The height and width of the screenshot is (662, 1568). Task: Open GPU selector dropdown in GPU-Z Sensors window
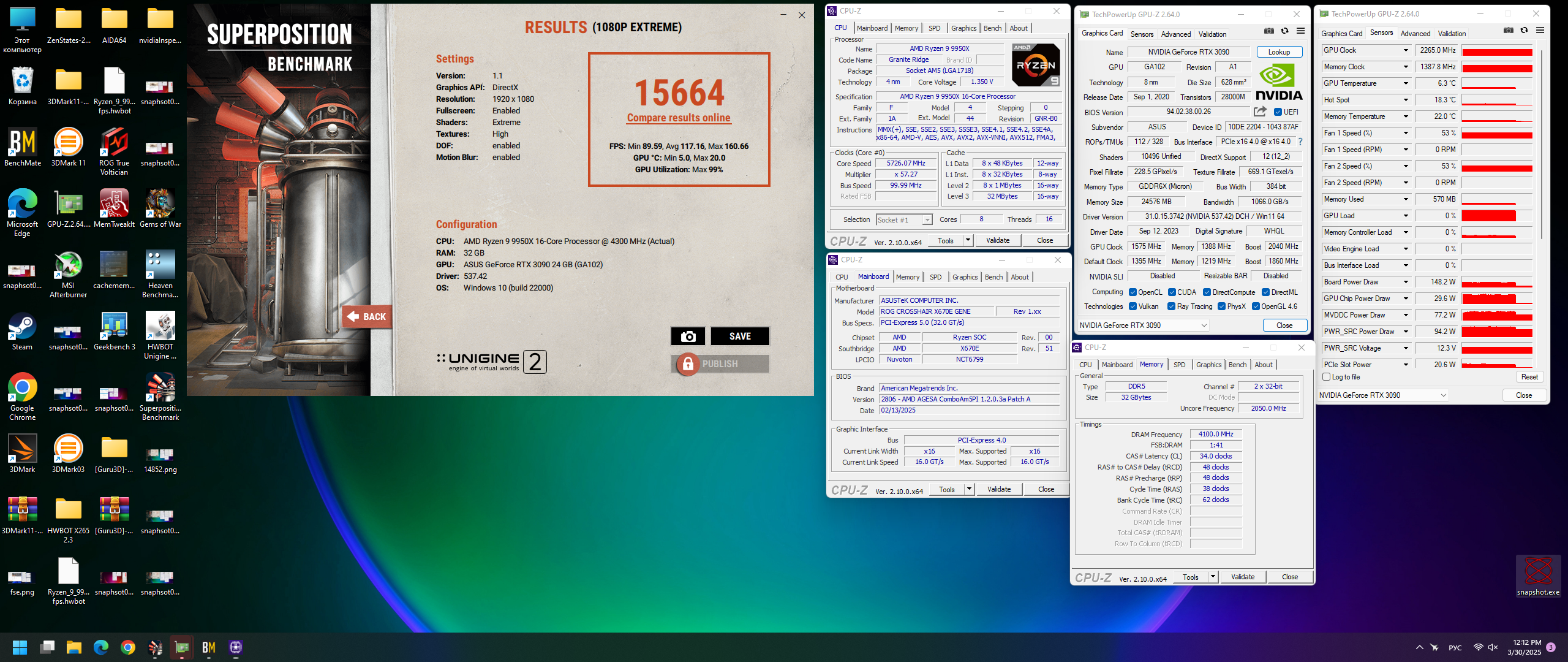click(1383, 395)
